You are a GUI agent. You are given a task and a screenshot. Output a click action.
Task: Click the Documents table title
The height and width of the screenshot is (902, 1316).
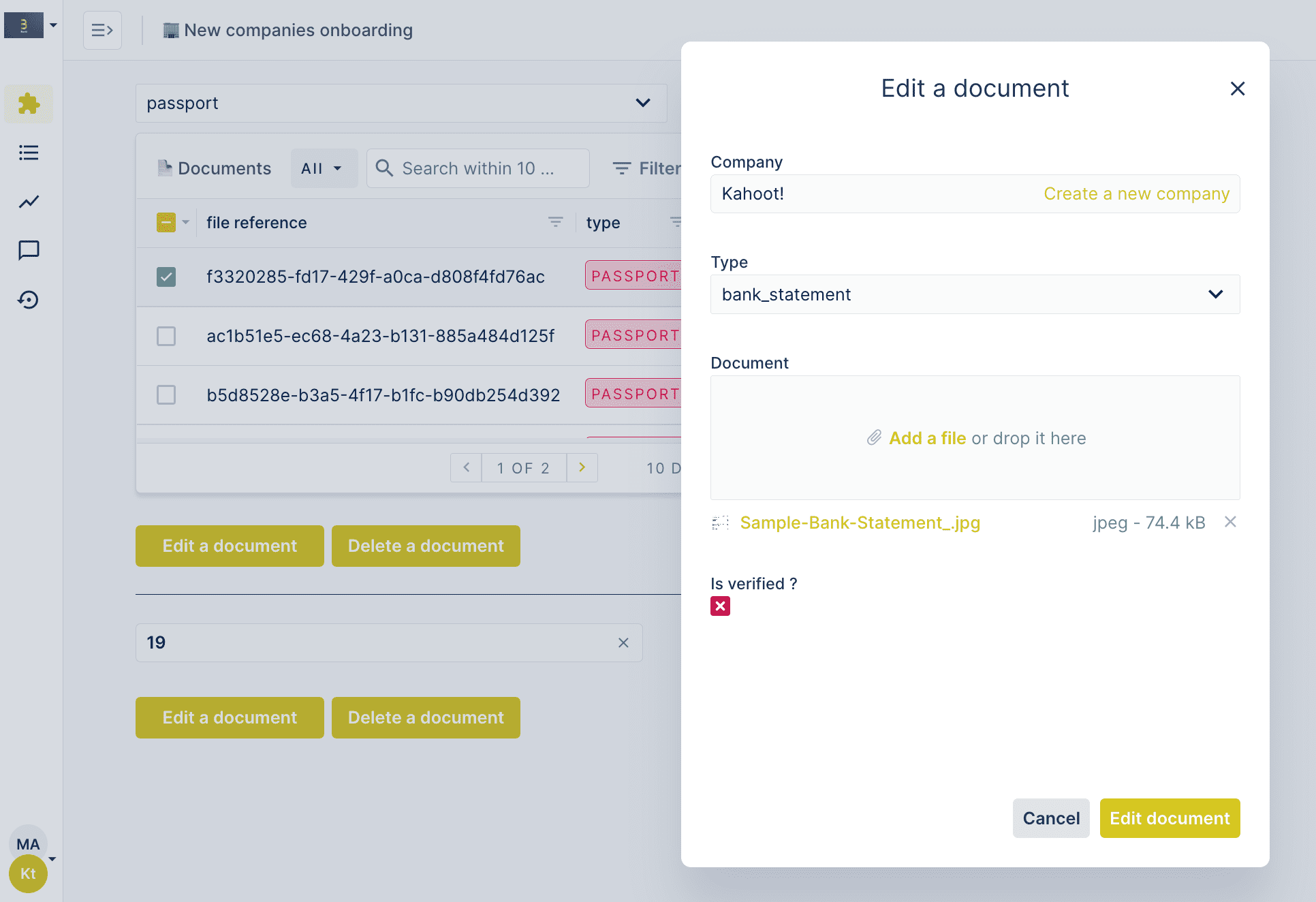224,168
